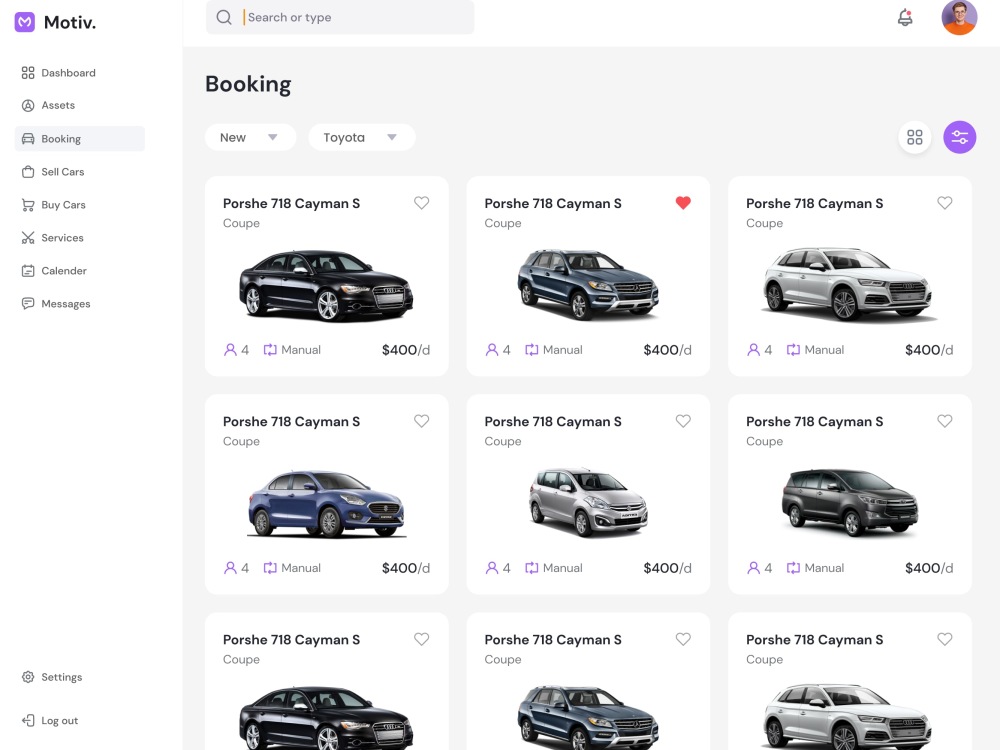The height and width of the screenshot is (750, 1000).
Task: Click transmission icon on the silver minivan card
Action: [532, 568]
